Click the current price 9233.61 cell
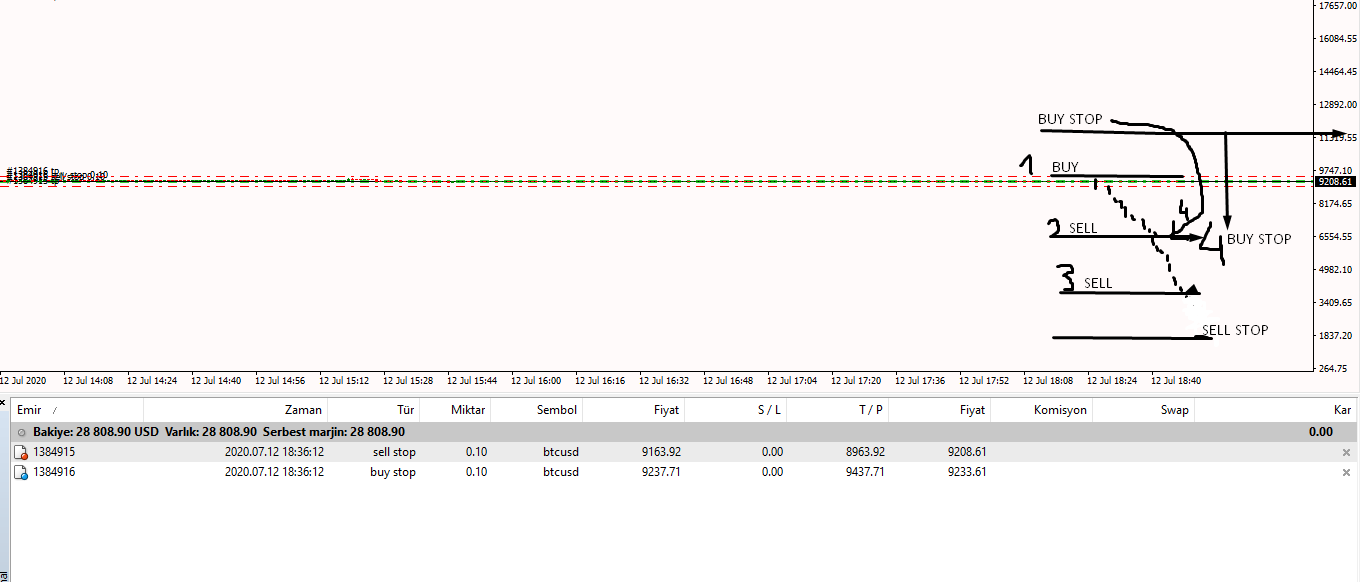Screen dimensions: 1360x582 967,472
